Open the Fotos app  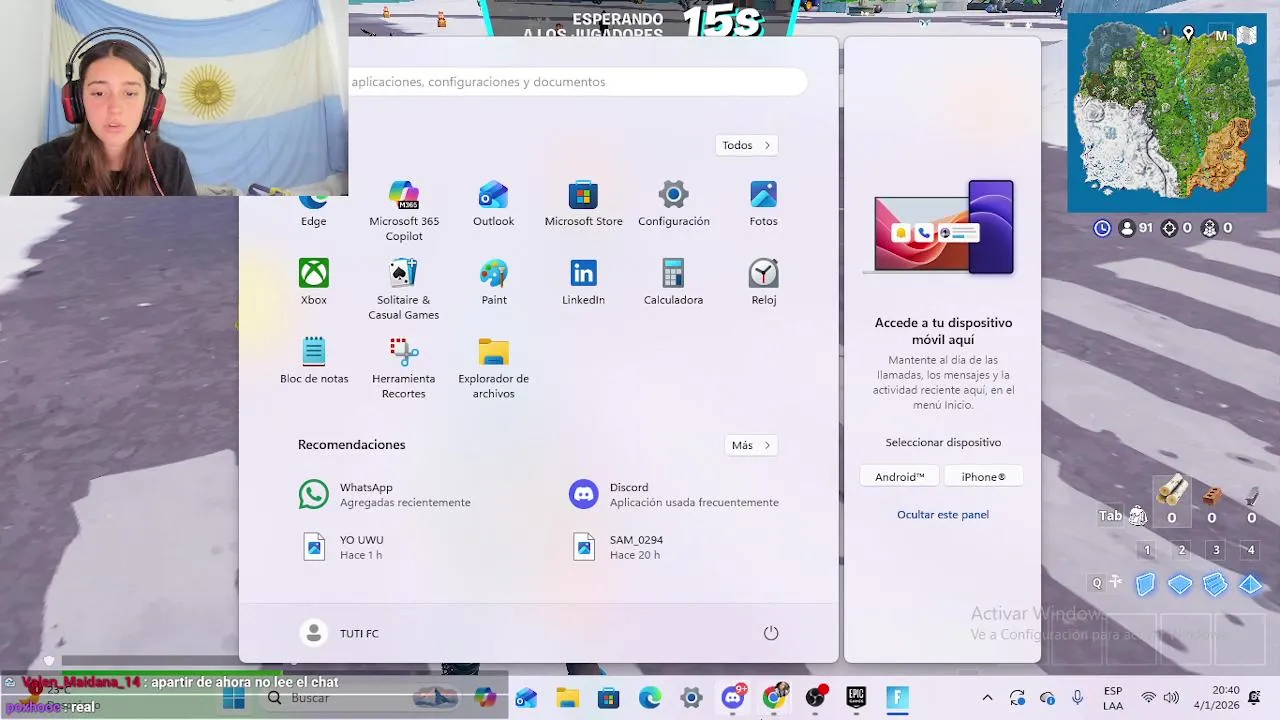tap(763, 204)
